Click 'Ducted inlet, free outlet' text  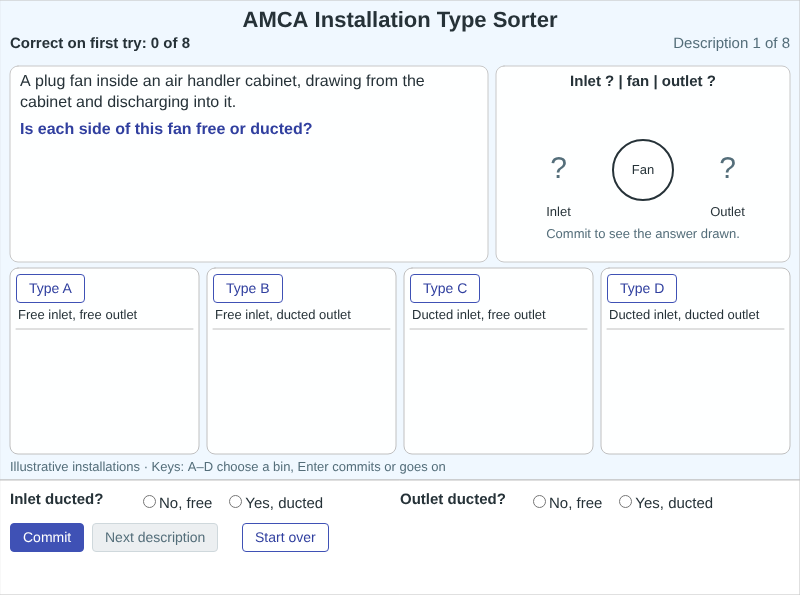point(479,315)
